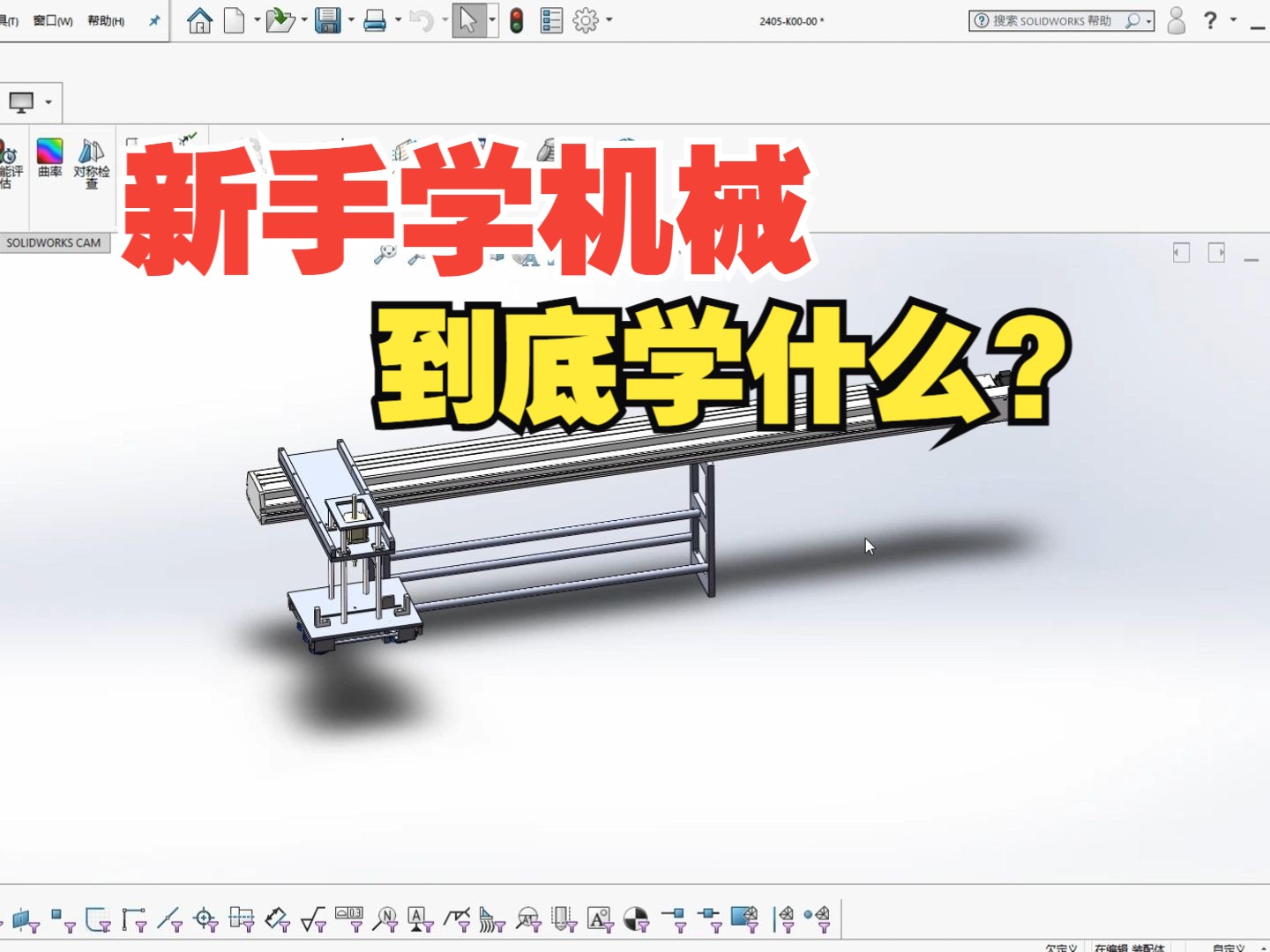The image size is (1270, 952).
Task: Open Options with the gear icon
Action: pyautogui.click(x=586, y=20)
